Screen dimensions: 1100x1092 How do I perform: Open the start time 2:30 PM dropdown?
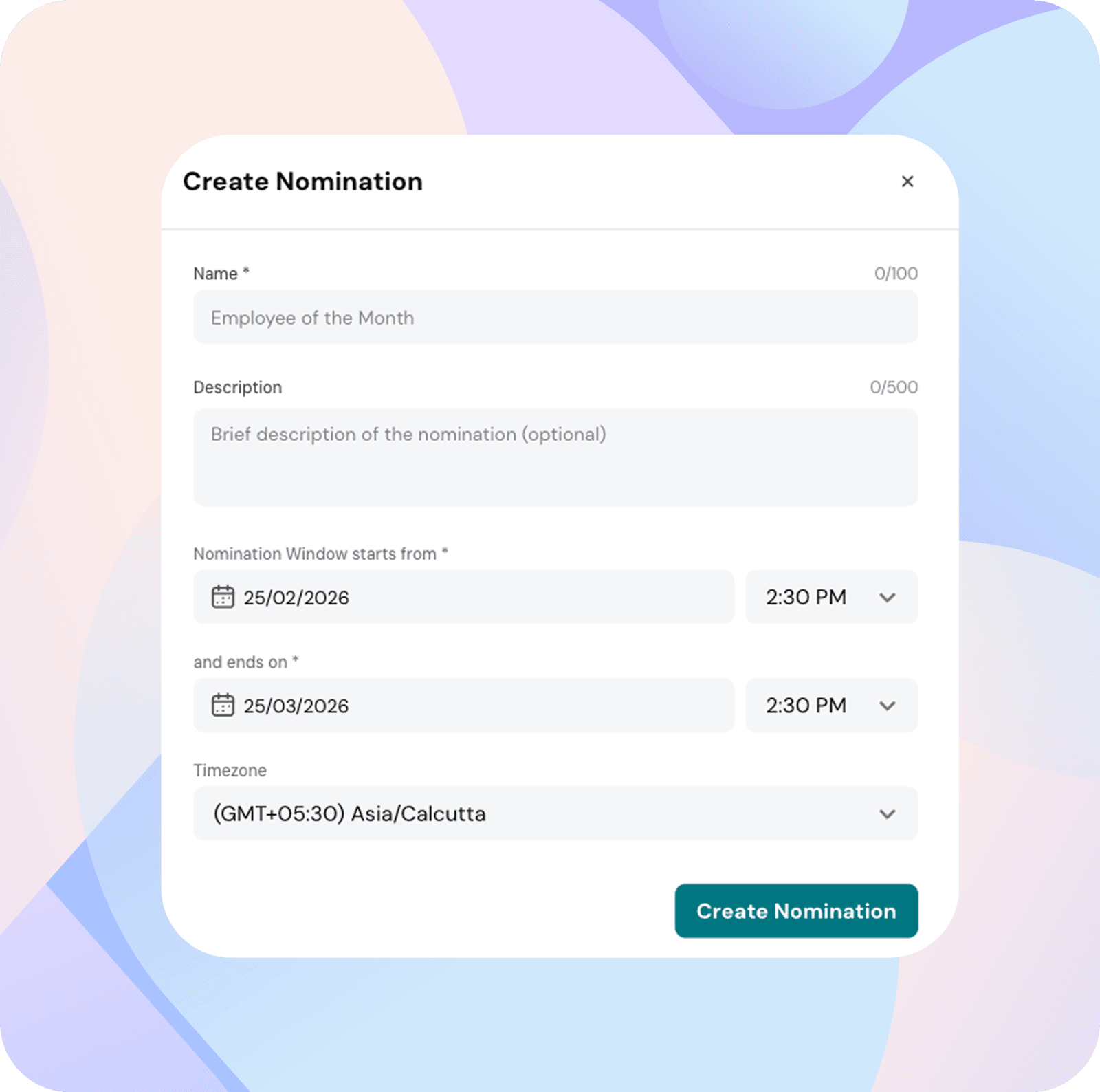click(x=806, y=598)
